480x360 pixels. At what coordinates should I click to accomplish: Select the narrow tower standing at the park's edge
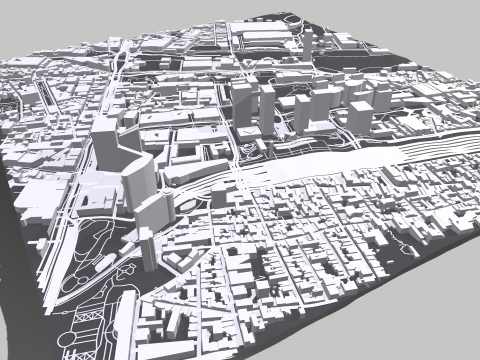(x=148, y=249)
